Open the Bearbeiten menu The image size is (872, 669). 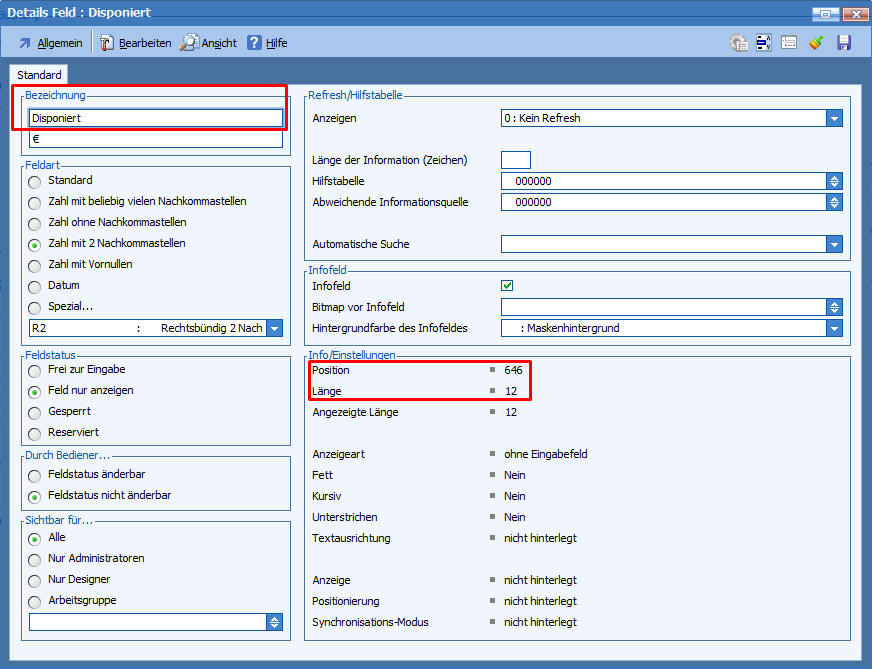(x=135, y=43)
